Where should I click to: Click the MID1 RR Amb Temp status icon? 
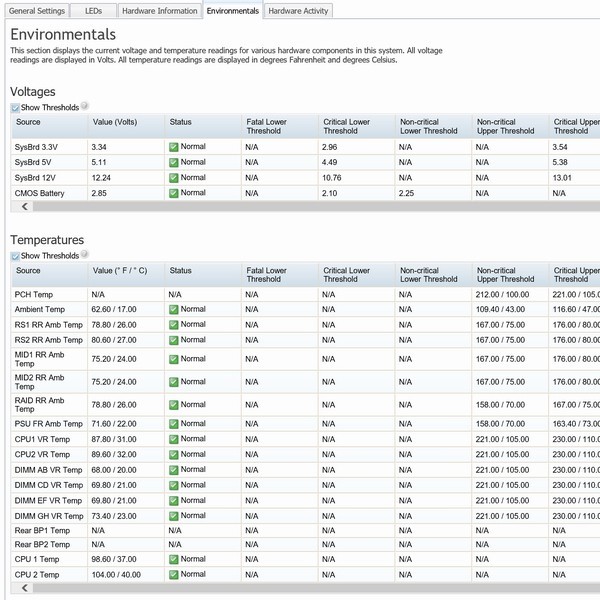173,359
